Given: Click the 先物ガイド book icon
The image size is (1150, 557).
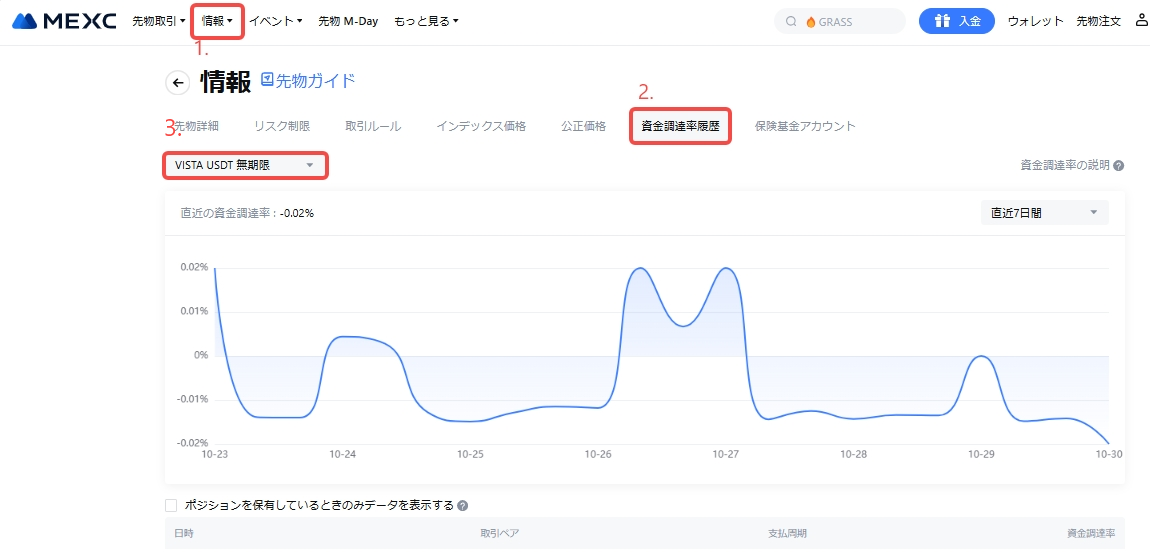Looking at the screenshot, I should click(x=267, y=80).
